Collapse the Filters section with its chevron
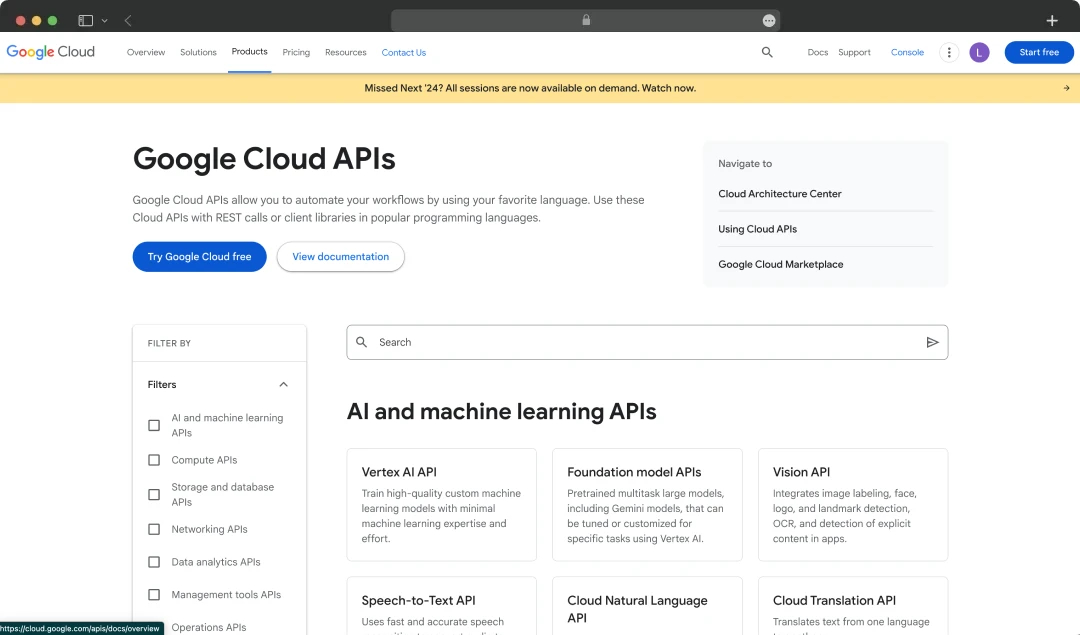Image resolution: width=1080 pixels, height=635 pixels. click(283, 384)
